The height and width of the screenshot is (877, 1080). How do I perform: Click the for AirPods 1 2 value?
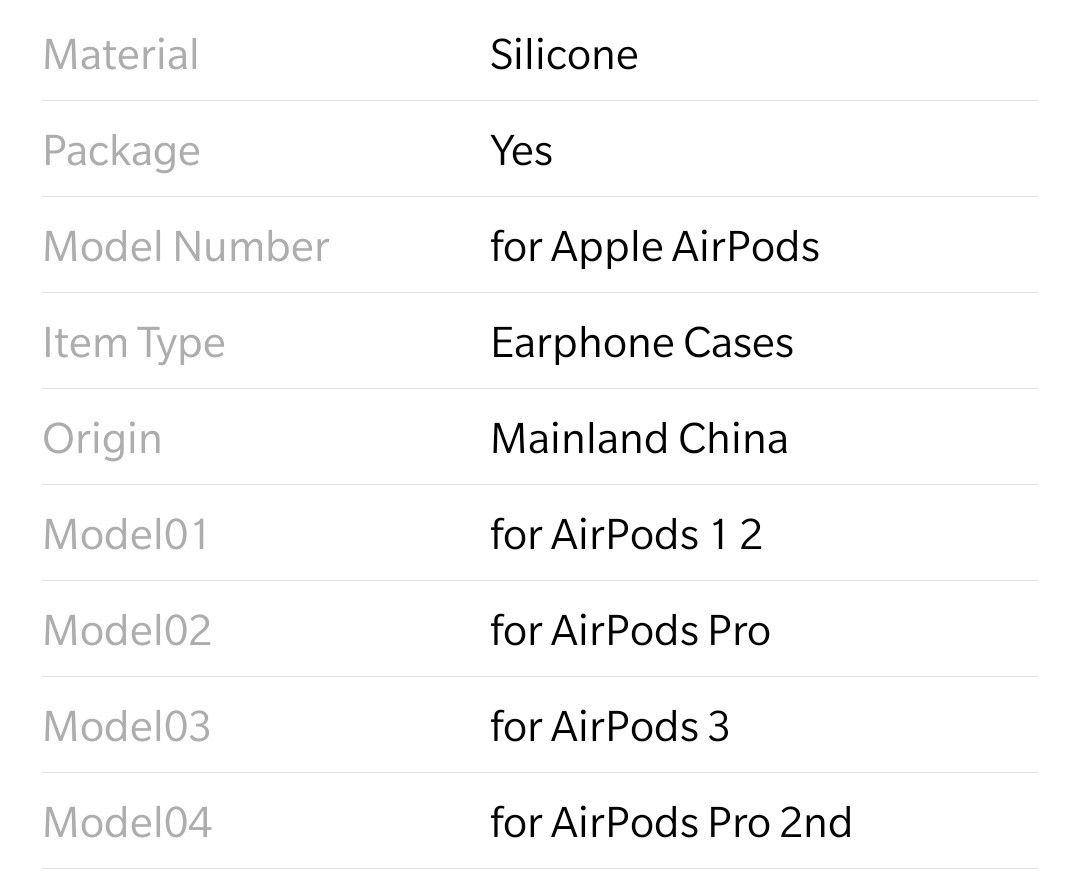626,535
